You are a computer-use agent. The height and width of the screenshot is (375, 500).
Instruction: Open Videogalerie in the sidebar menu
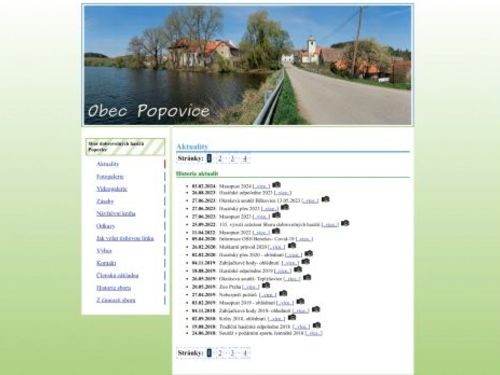coord(112,189)
